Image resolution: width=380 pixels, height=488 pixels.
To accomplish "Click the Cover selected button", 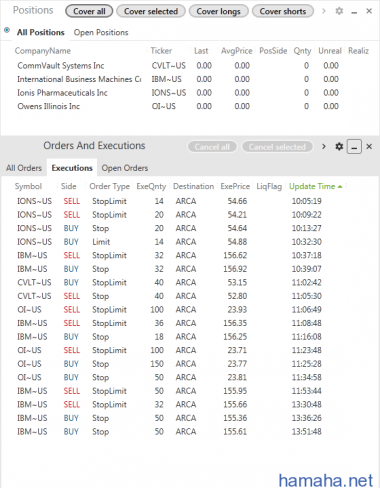I will click(x=151, y=11).
